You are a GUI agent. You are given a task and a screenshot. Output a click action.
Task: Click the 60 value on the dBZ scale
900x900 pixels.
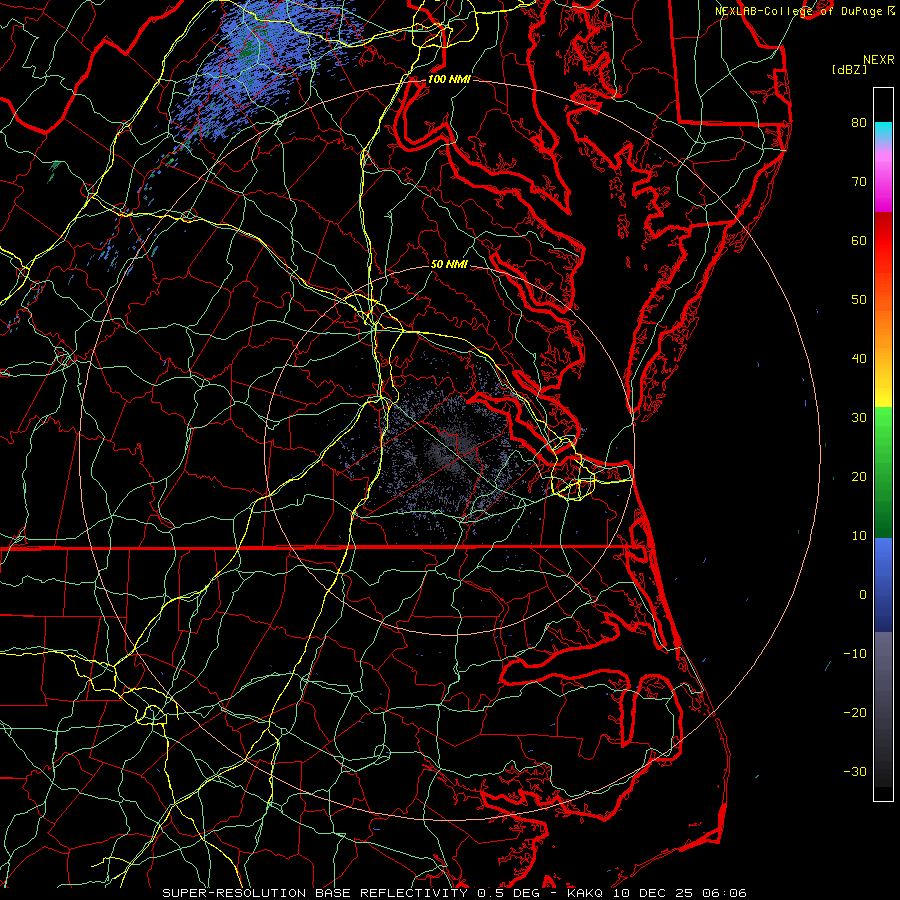(x=859, y=240)
